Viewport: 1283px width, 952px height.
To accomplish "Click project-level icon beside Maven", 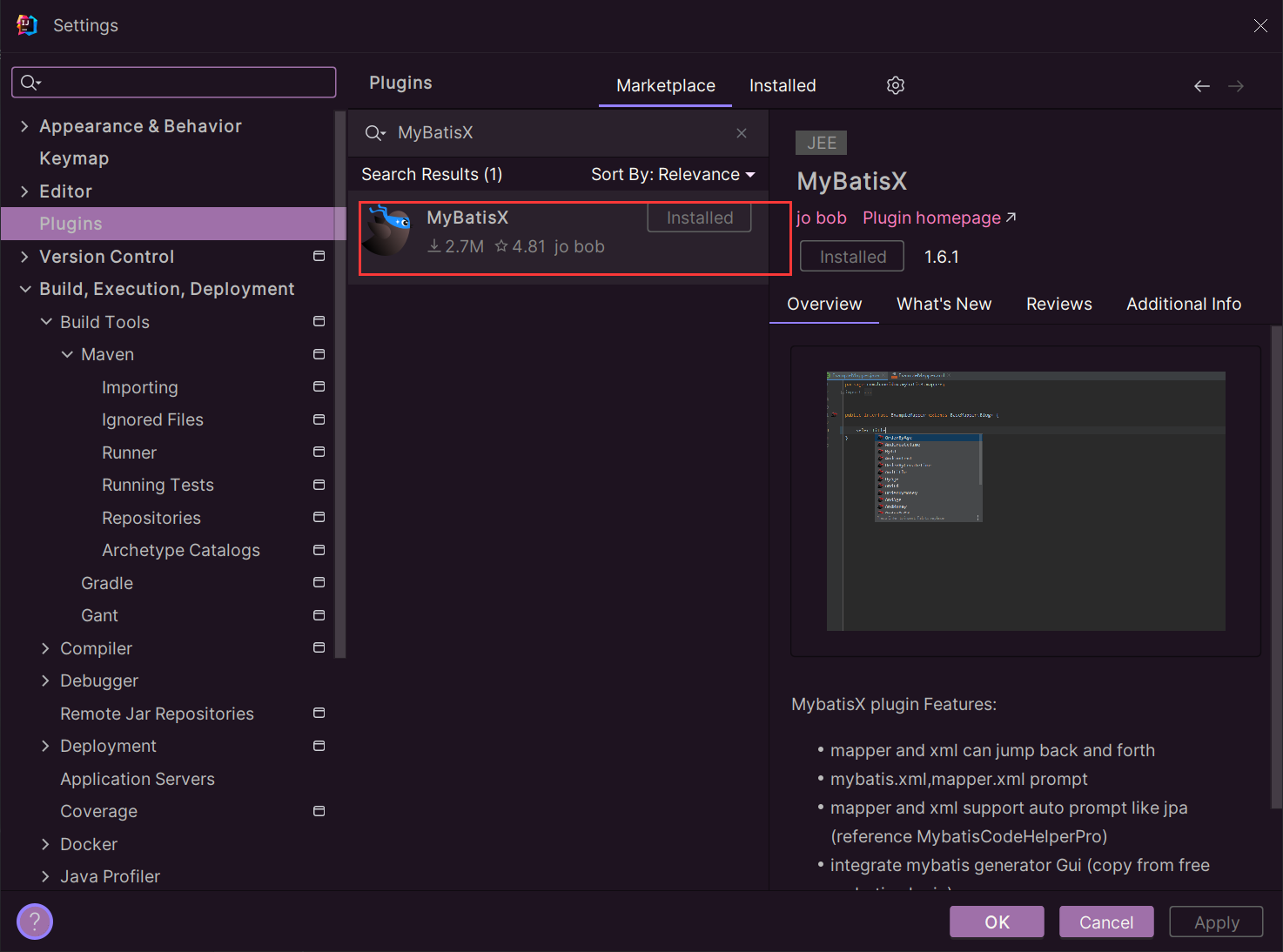I will (319, 354).
